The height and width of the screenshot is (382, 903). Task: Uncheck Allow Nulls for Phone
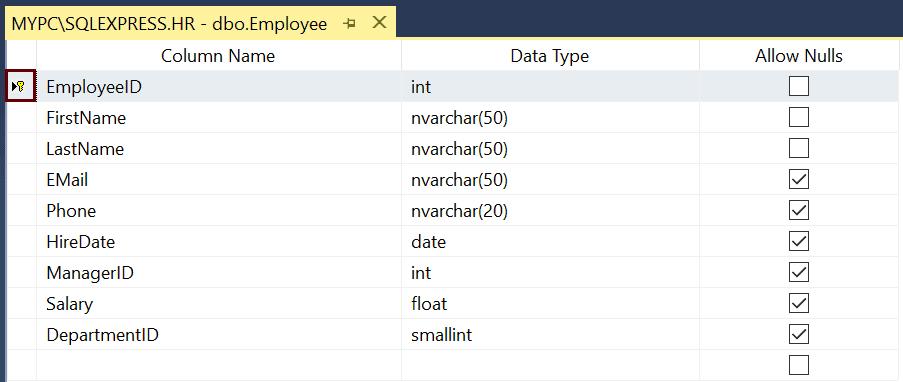pos(799,210)
